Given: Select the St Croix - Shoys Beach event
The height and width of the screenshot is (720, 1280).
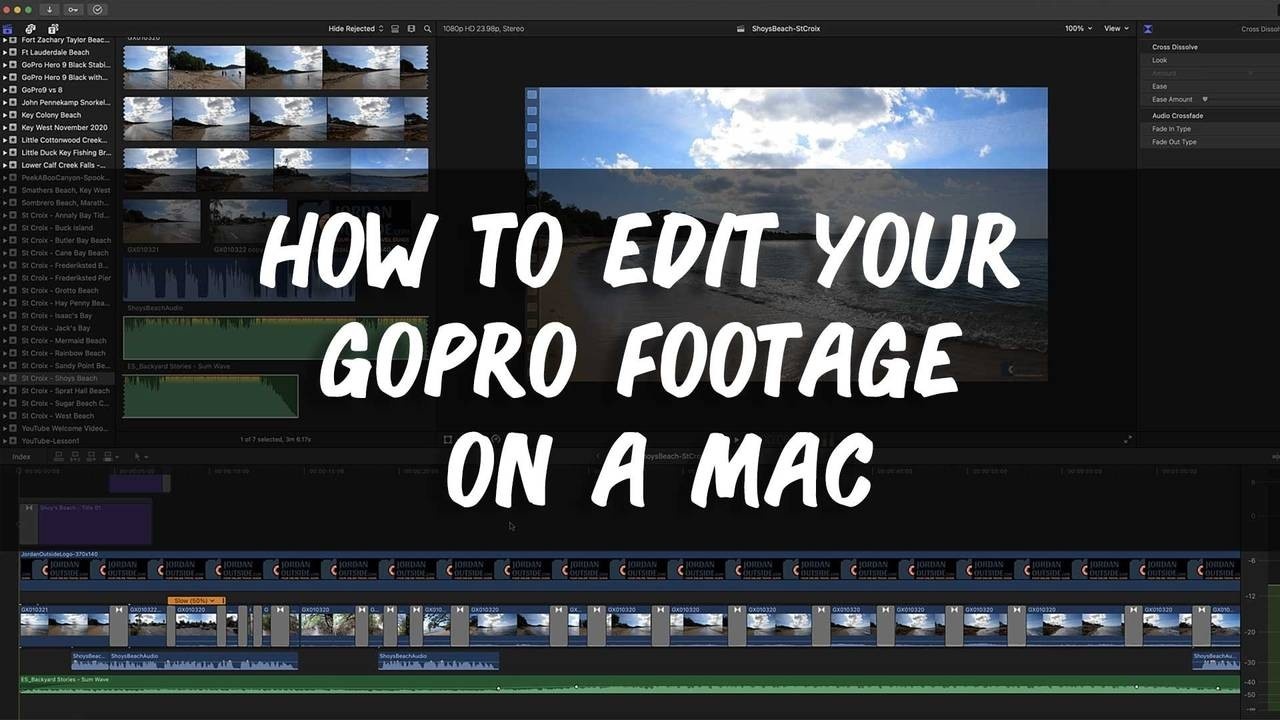Looking at the screenshot, I should [x=57, y=378].
